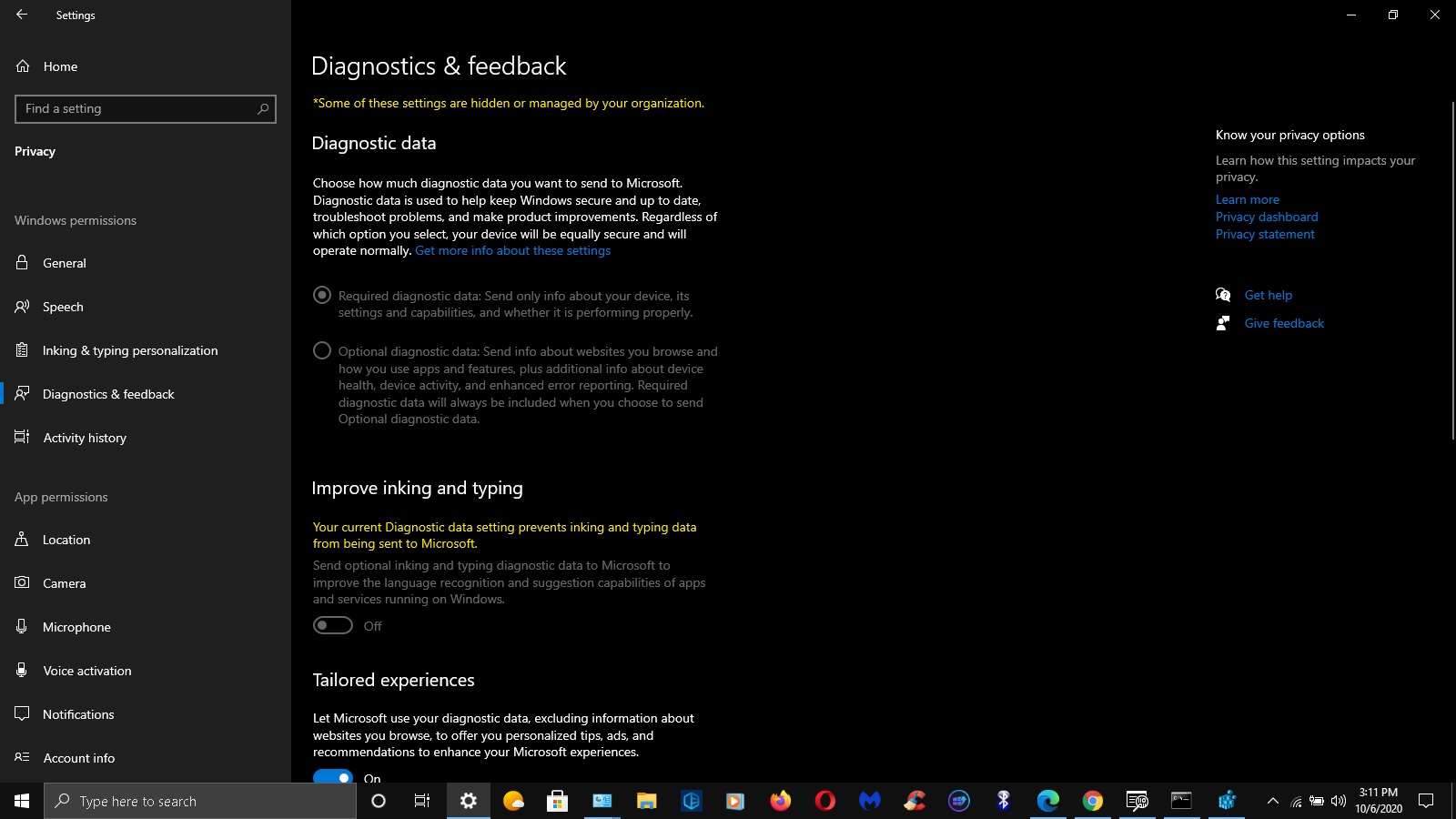Click the Settings gear on the taskbar
Screen dimensions: 1456x819
pos(468,801)
